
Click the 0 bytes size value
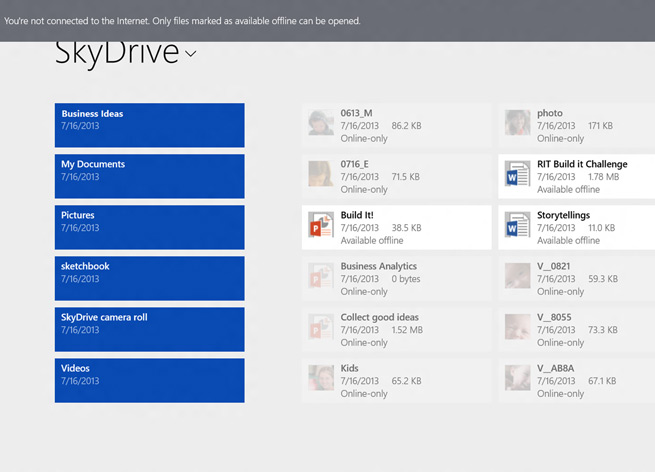pos(406,279)
